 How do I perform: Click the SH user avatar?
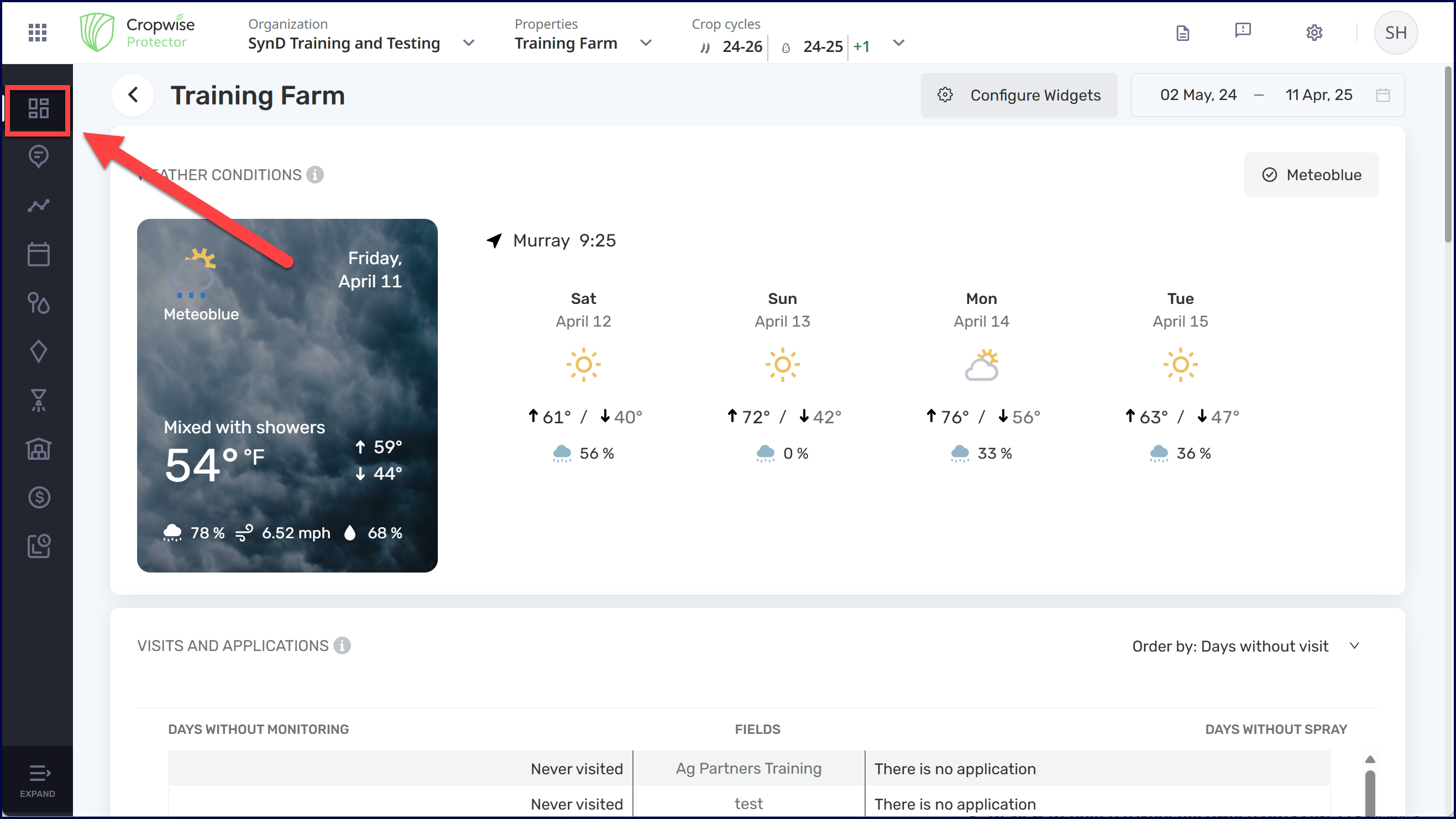click(1396, 33)
